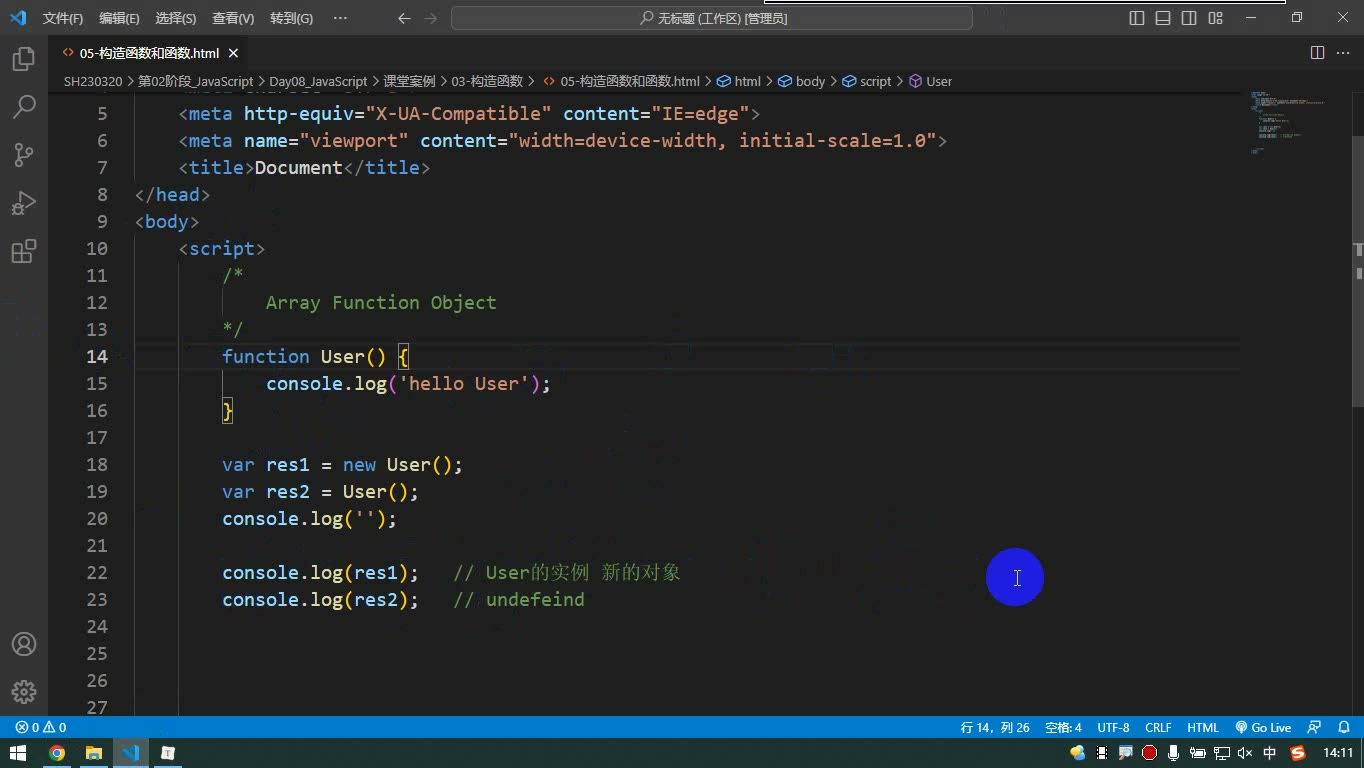This screenshot has width=1364, height=768.
Task: Open the Run and Debug view
Action: tap(24, 203)
